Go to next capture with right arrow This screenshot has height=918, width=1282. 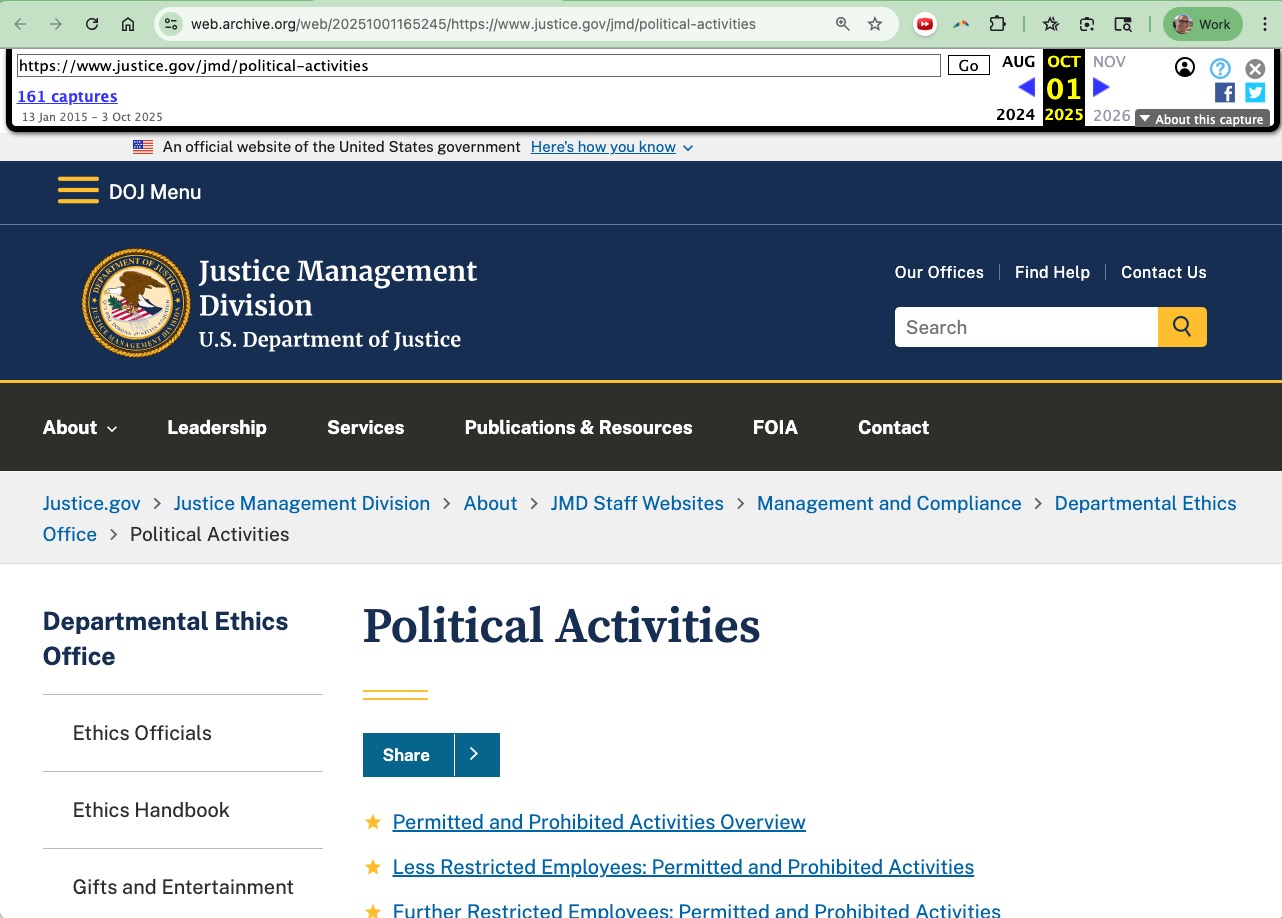click(1101, 88)
